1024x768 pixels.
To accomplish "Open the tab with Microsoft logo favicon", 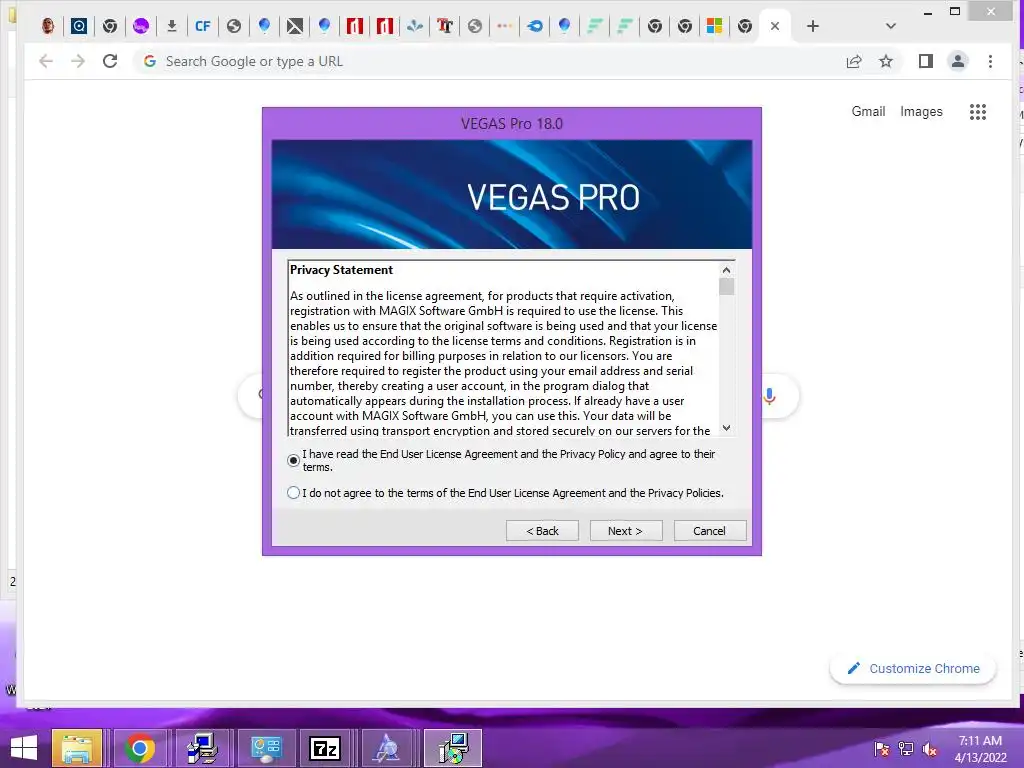I will 714,26.
